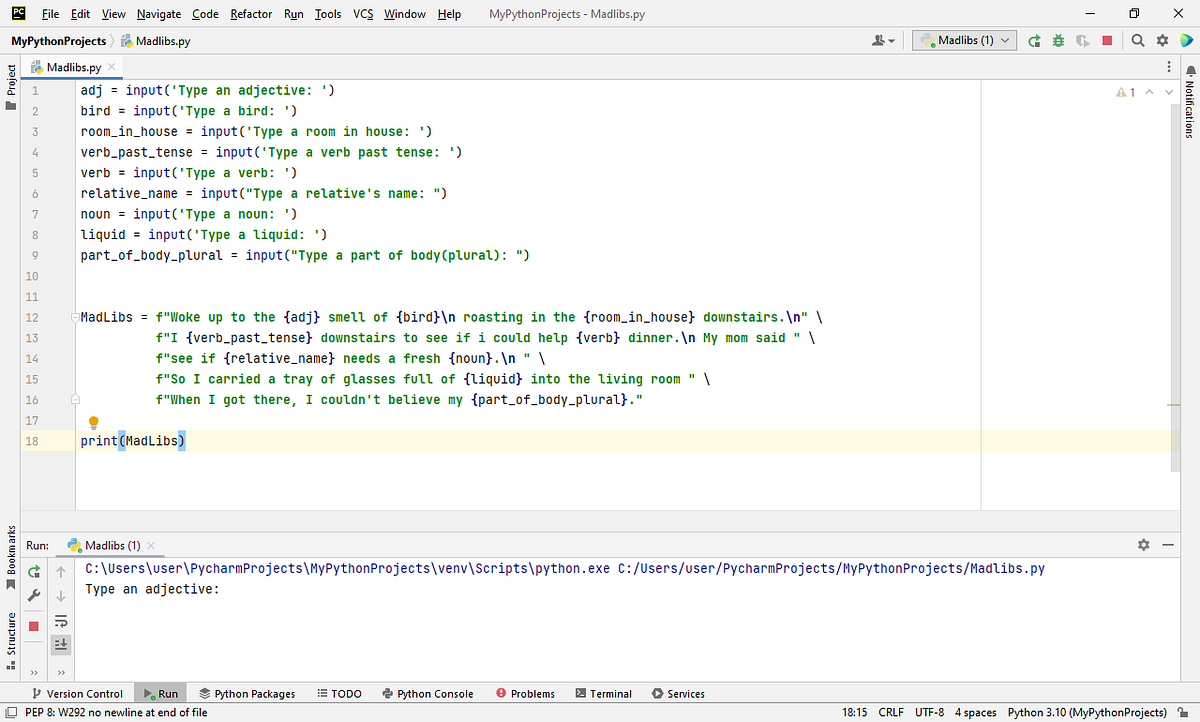Click down the stack trace arrow
Image resolution: width=1200 pixels, height=722 pixels.
[61, 596]
